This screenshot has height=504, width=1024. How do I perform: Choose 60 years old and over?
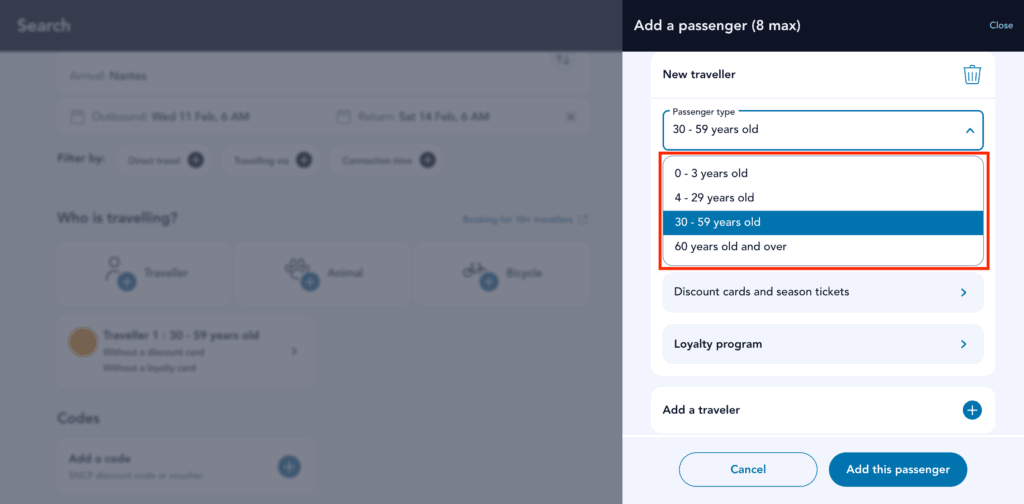pos(822,246)
